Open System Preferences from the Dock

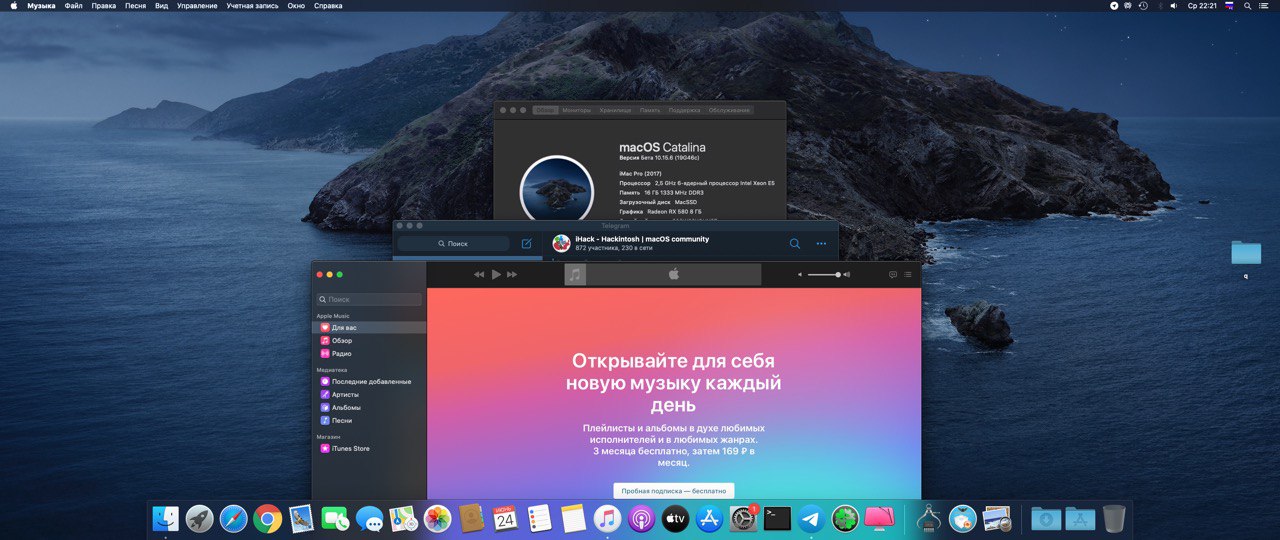743,518
